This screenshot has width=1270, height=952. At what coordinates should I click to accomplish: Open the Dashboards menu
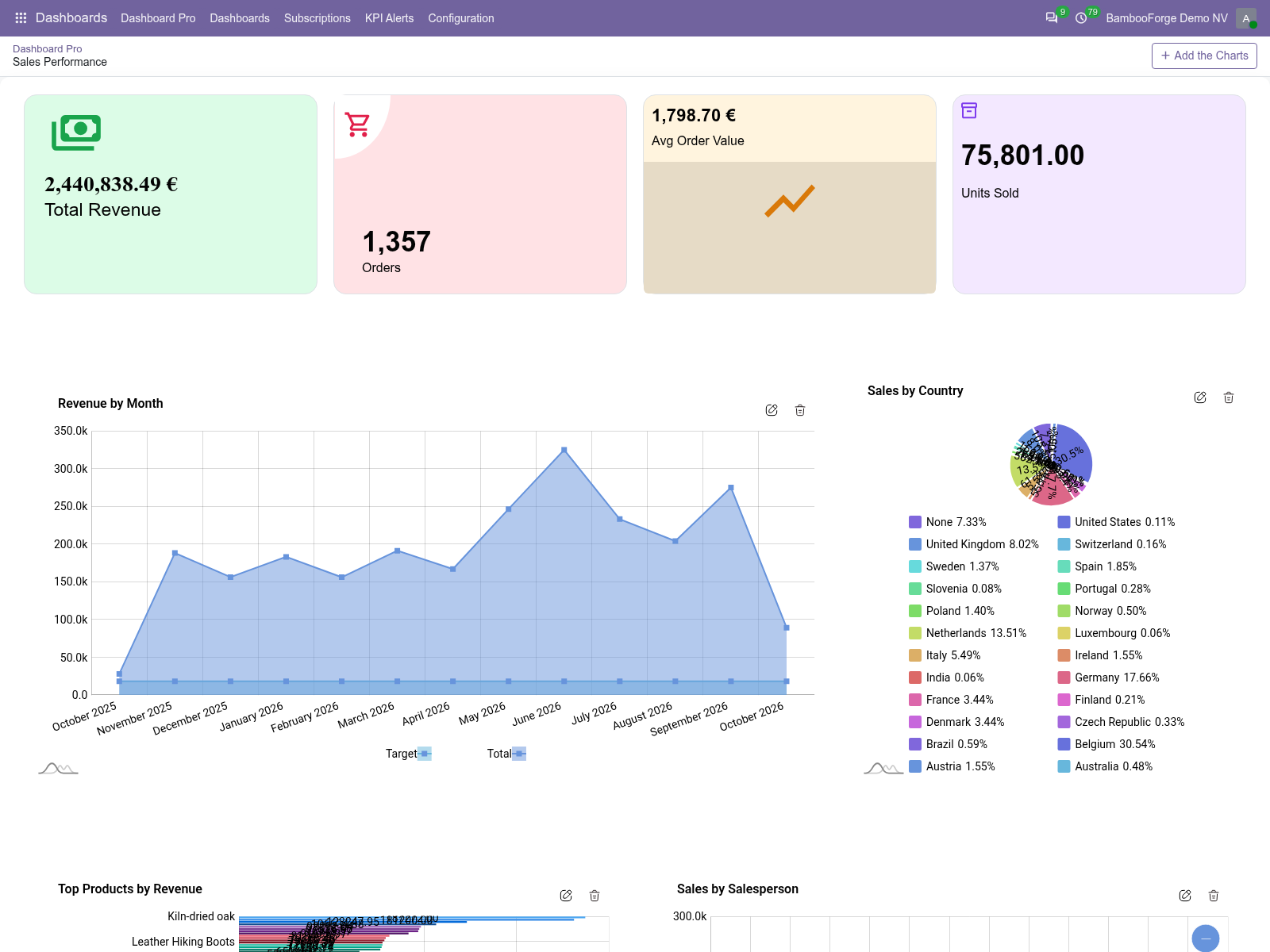point(240,18)
